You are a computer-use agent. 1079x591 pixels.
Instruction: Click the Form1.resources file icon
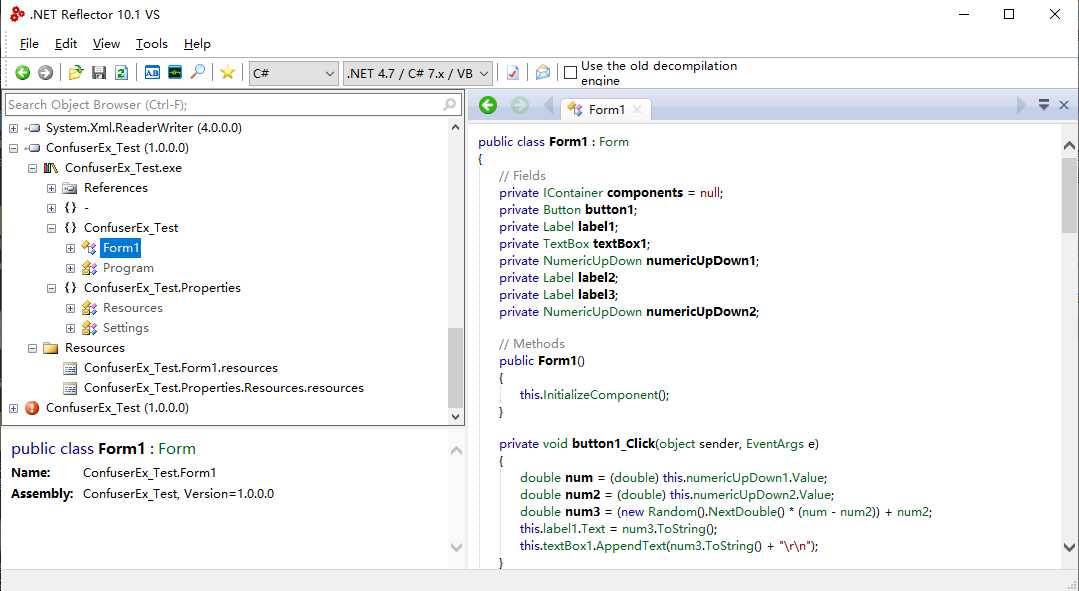70,368
